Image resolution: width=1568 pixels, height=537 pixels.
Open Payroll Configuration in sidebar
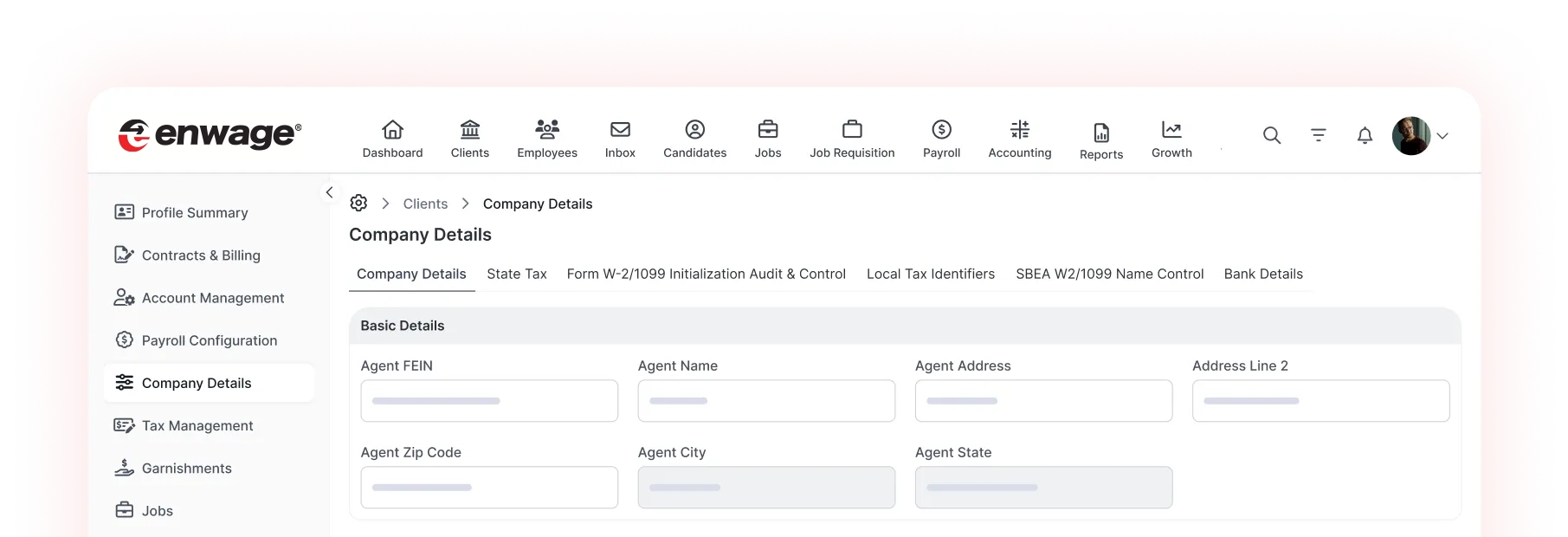[209, 340]
